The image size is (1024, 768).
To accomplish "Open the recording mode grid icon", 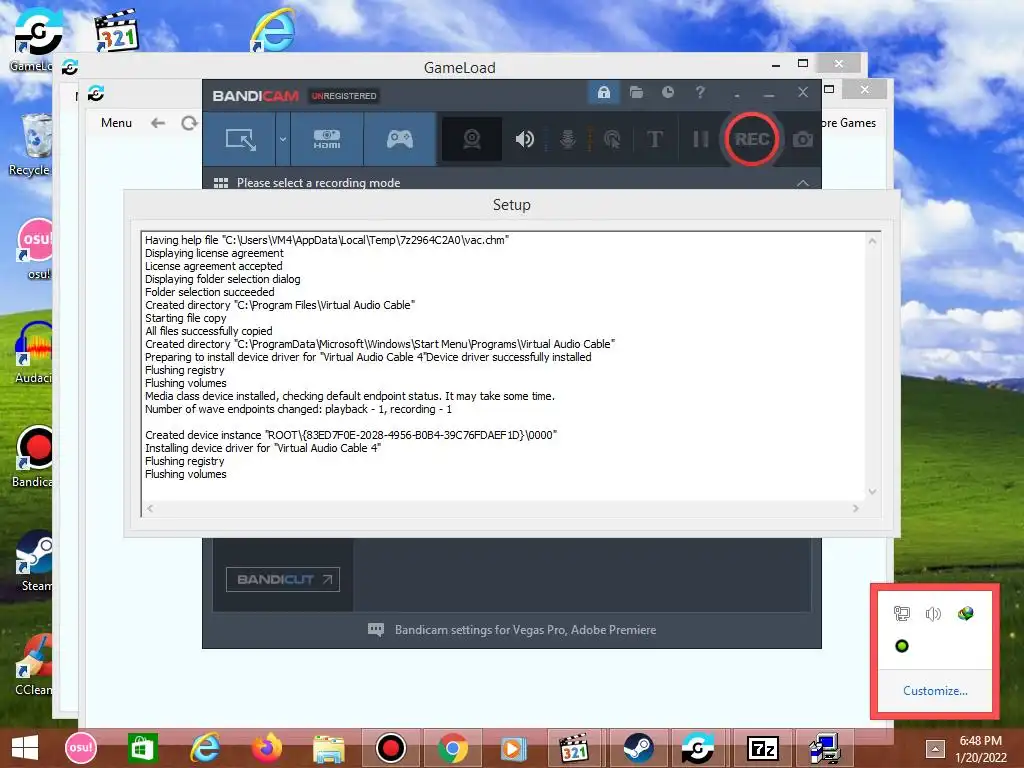I will [221, 183].
